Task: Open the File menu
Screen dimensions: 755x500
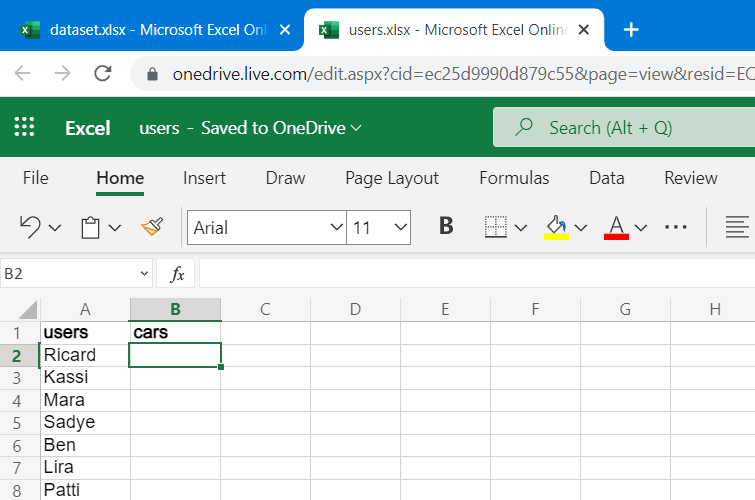Action: coord(36,178)
